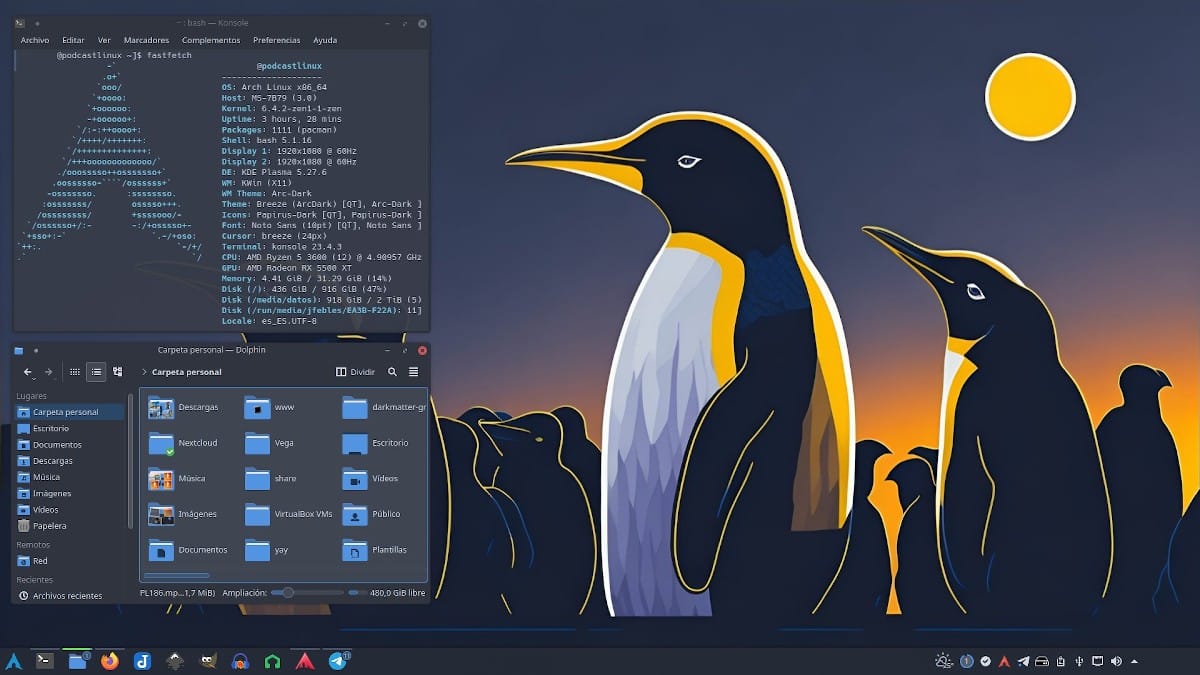Open the Arch Linux application launcher
The image size is (1200, 675).
[14, 661]
